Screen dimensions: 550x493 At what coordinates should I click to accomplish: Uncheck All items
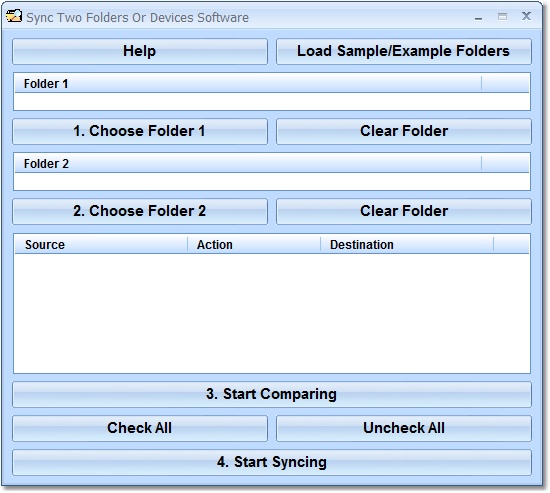click(x=404, y=428)
